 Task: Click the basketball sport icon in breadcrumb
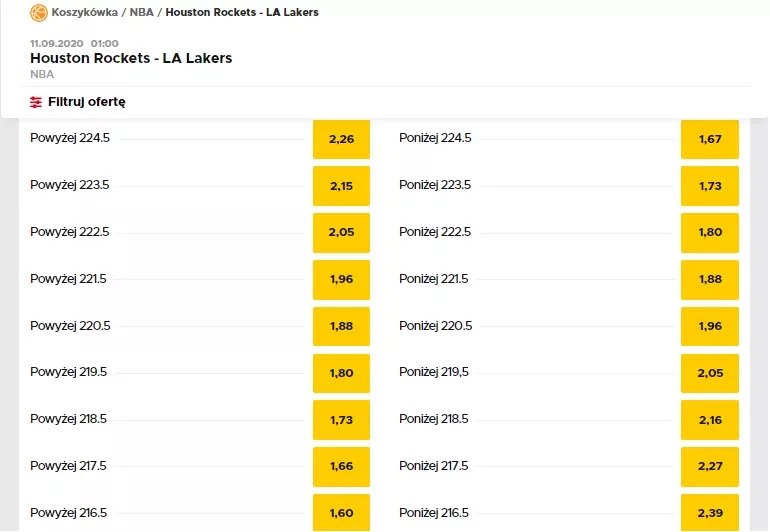click(x=39, y=13)
